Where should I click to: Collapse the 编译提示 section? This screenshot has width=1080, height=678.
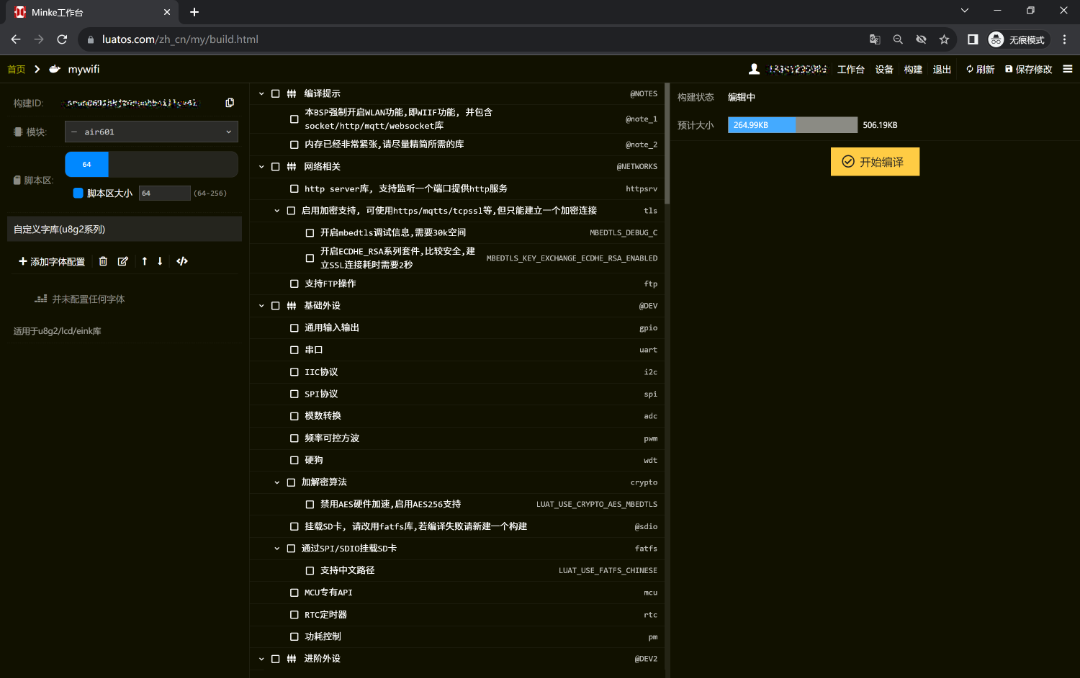262,94
